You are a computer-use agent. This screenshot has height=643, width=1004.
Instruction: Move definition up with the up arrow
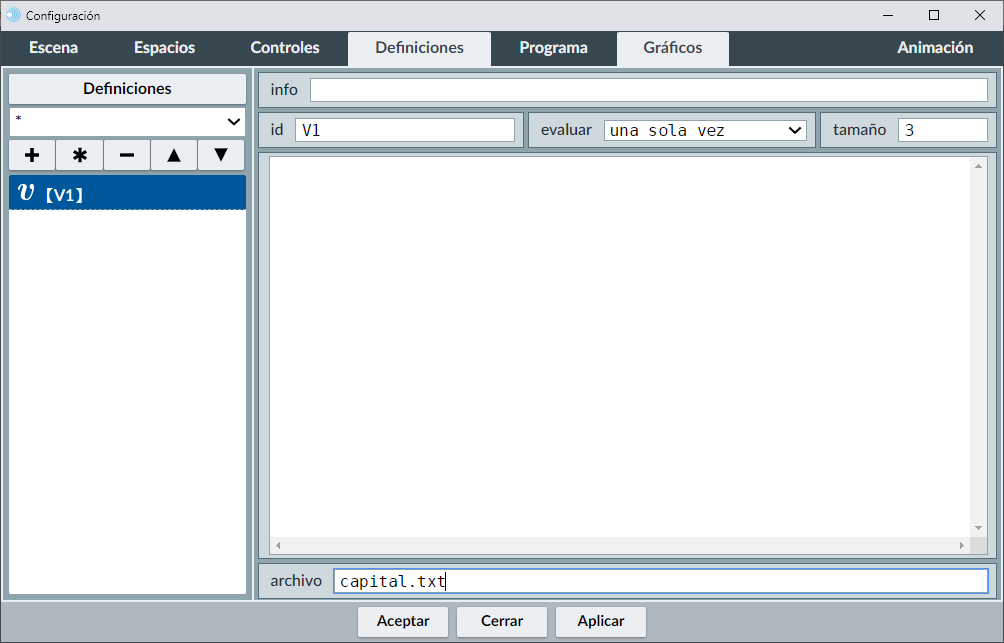tap(174, 155)
